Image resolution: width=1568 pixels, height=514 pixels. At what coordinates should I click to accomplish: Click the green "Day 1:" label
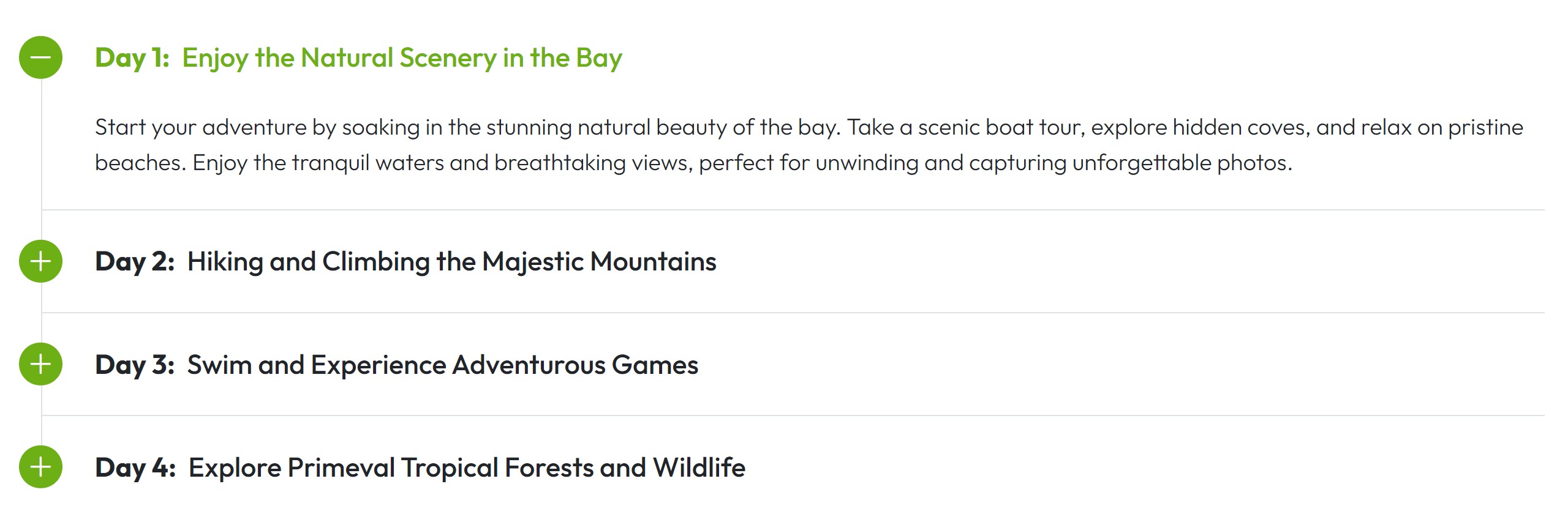(132, 58)
